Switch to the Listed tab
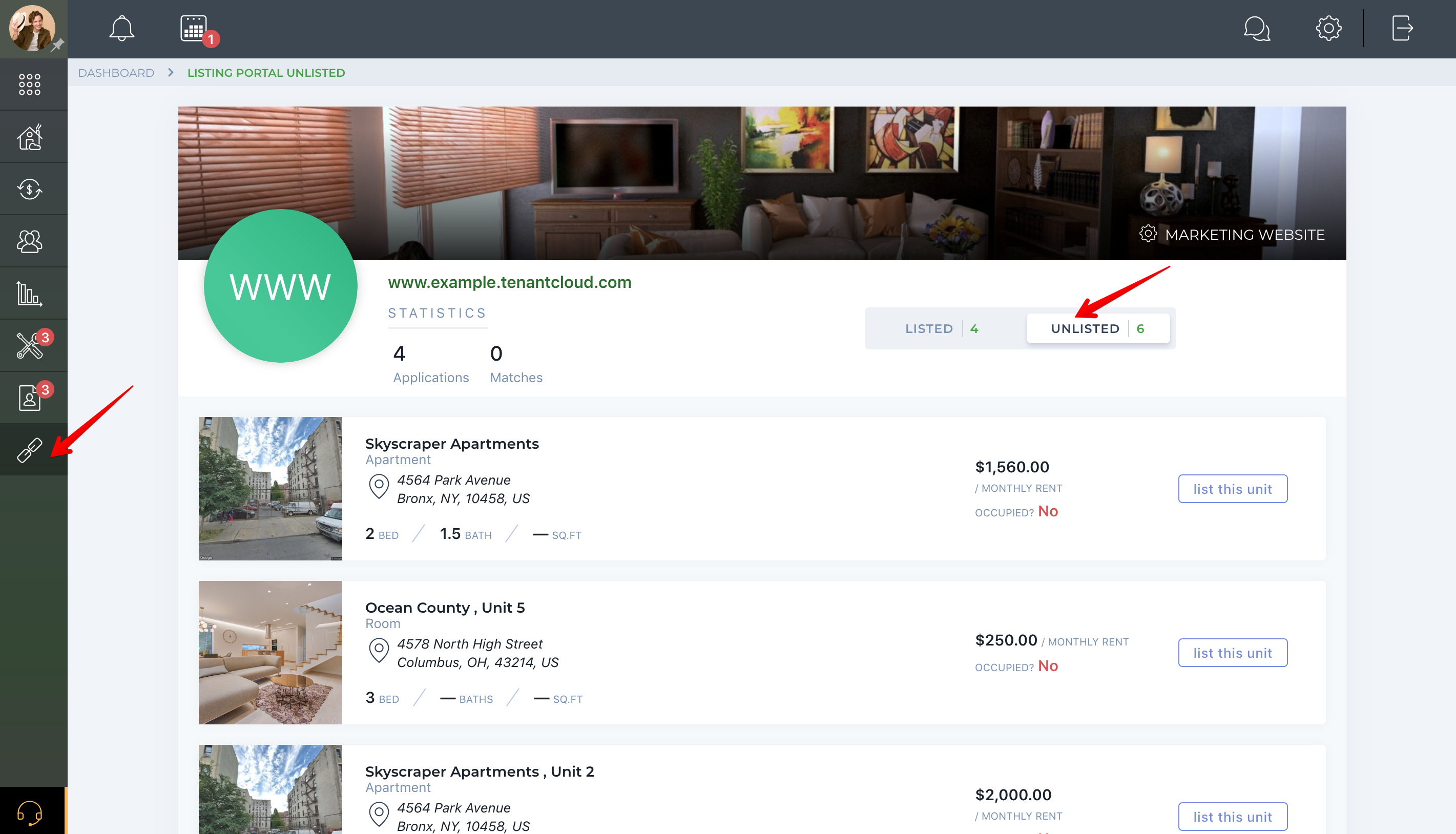Image resolution: width=1456 pixels, height=834 pixels. [942, 328]
